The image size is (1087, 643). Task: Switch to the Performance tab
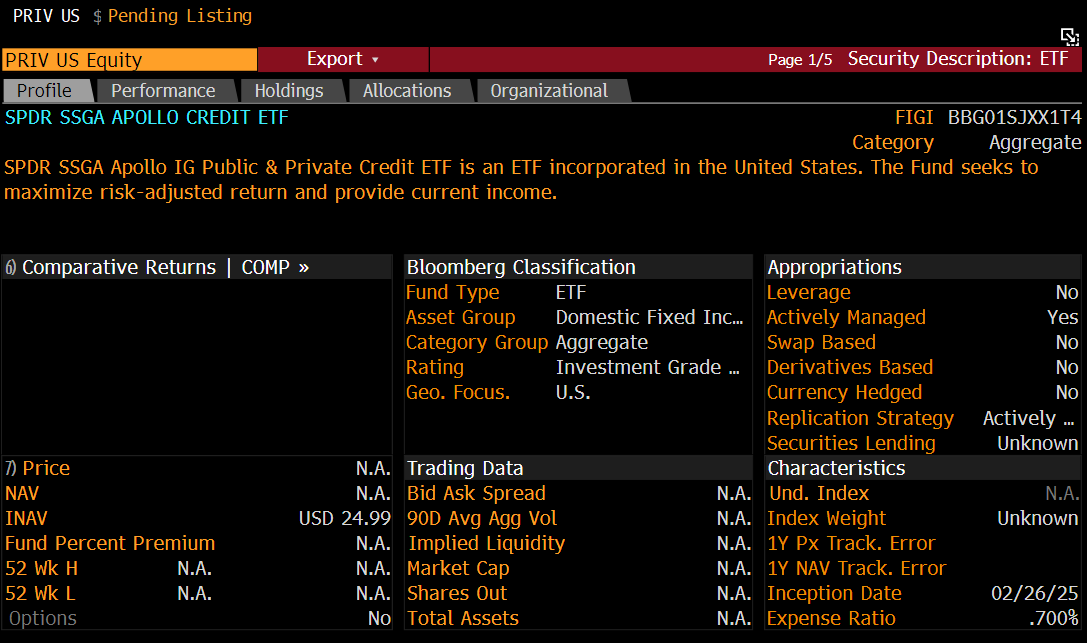(x=165, y=91)
